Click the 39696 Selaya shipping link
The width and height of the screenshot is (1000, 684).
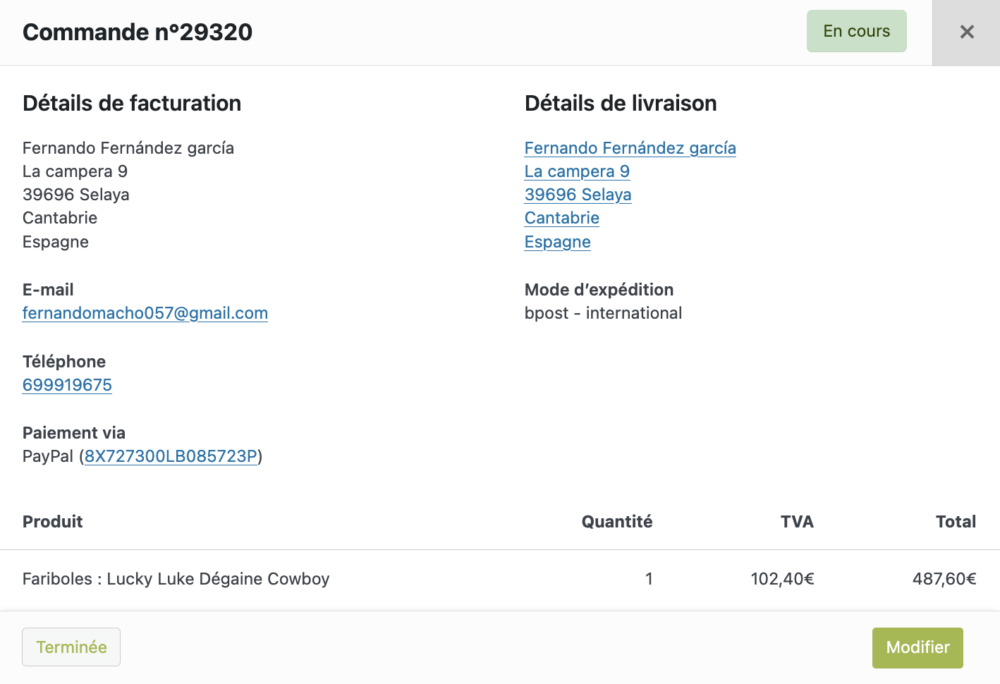pos(578,194)
